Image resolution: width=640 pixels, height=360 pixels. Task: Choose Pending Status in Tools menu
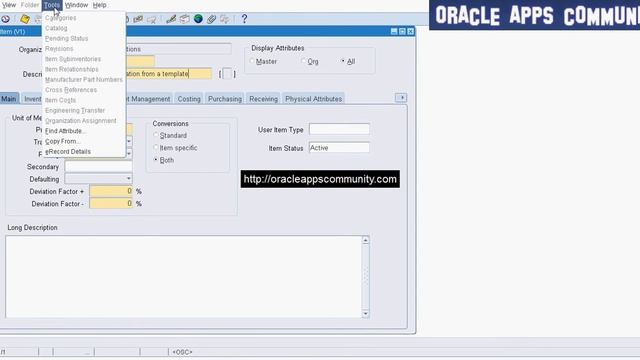coord(84,38)
